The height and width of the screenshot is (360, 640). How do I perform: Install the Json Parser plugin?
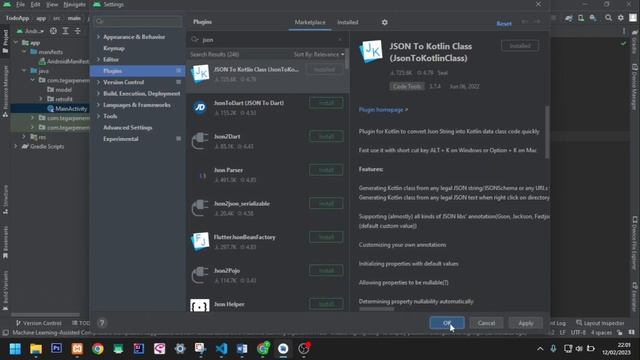(326, 170)
